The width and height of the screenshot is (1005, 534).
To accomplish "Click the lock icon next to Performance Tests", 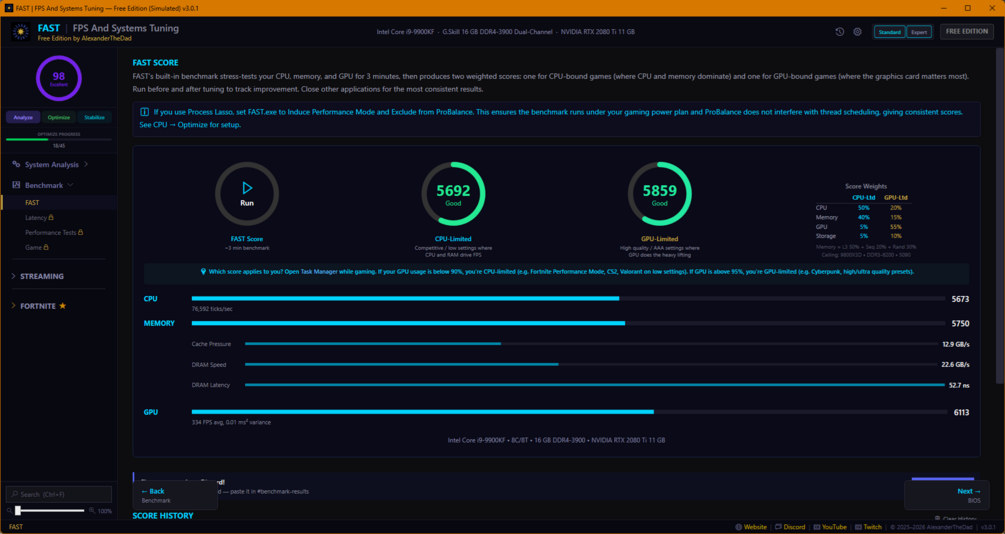I will click(81, 232).
